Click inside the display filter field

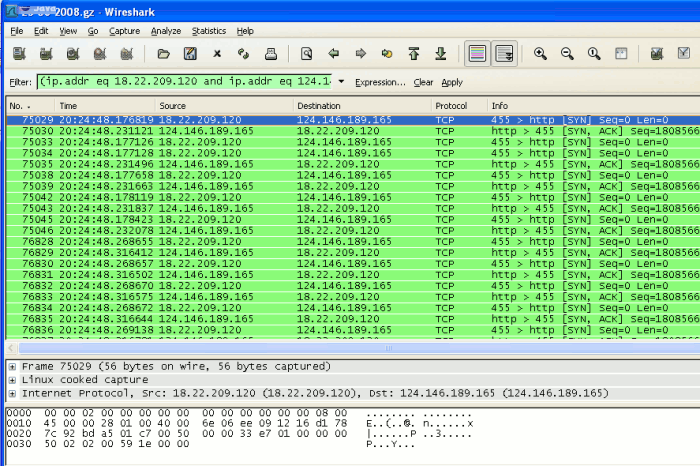[185, 82]
